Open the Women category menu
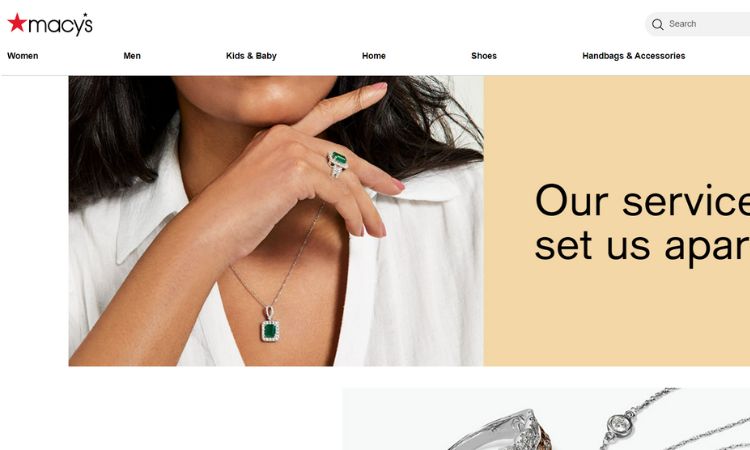Viewport: 750px width, 450px height. (22, 56)
